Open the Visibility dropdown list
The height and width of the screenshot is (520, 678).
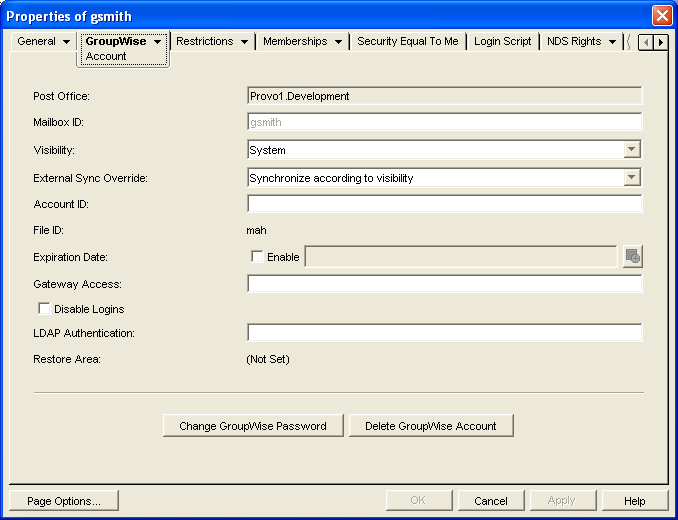point(632,150)
